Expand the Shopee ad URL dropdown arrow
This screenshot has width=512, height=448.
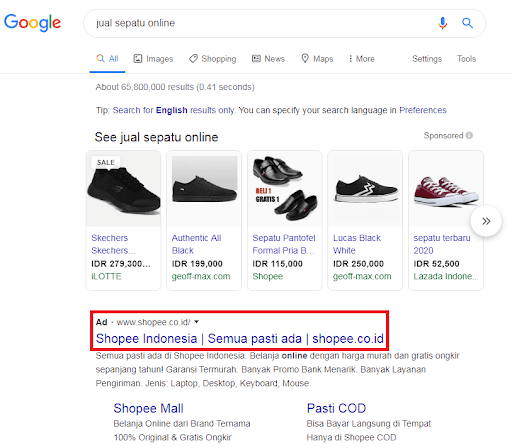(x=197, y=322)
